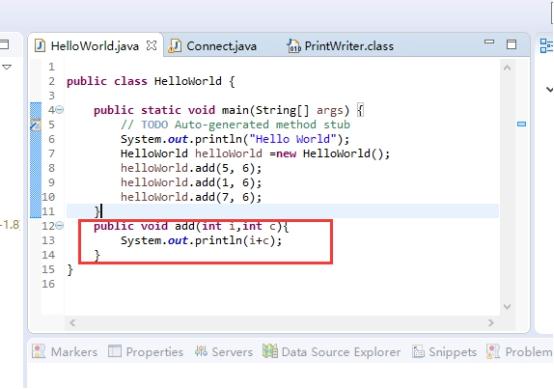Maximize the editor area
Viewport: 554px width, 389px height.
511,44
